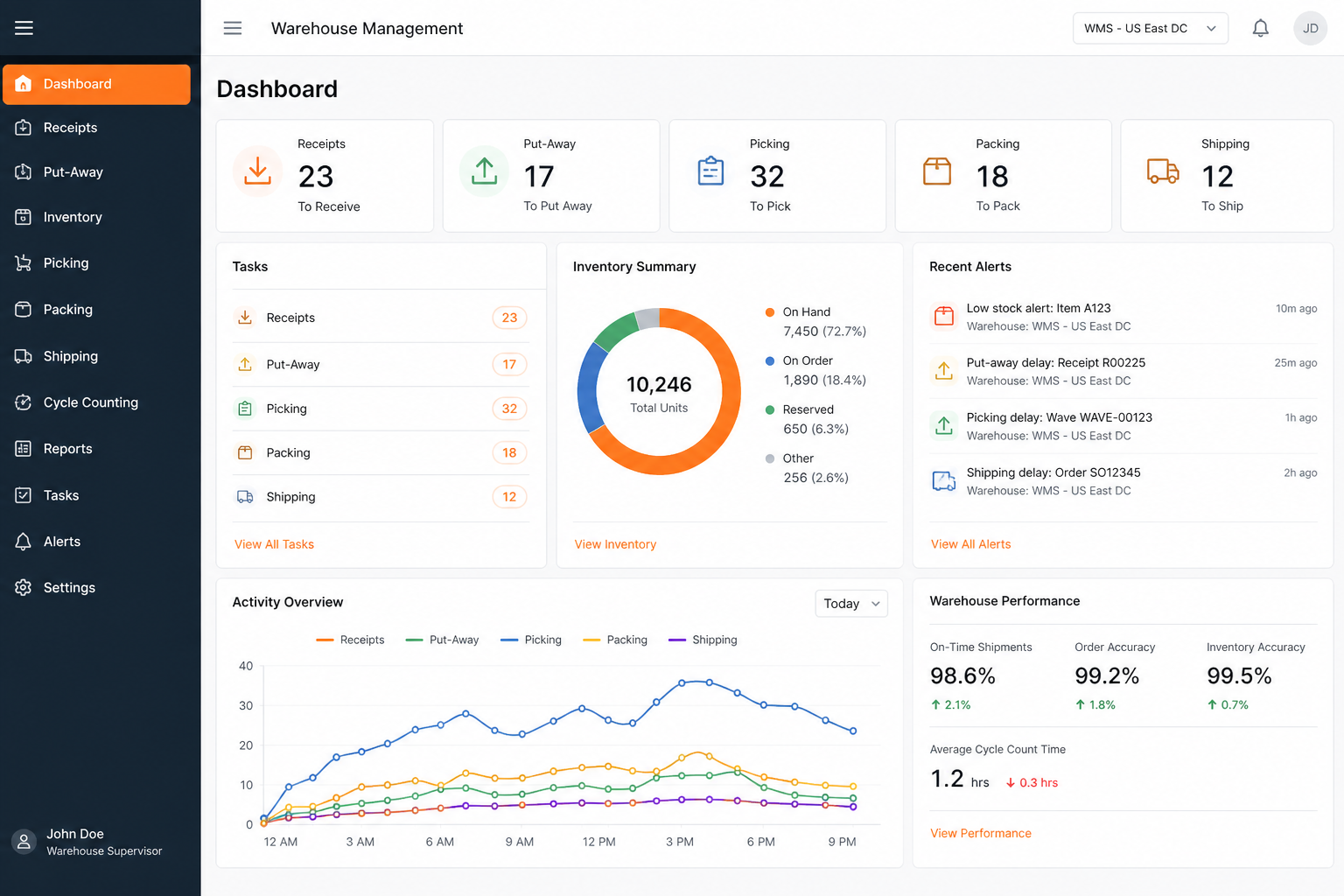Toggle the header hamburger next to Warehouse Management
The width and height of the screenshot is (1344, 896).
233,28
